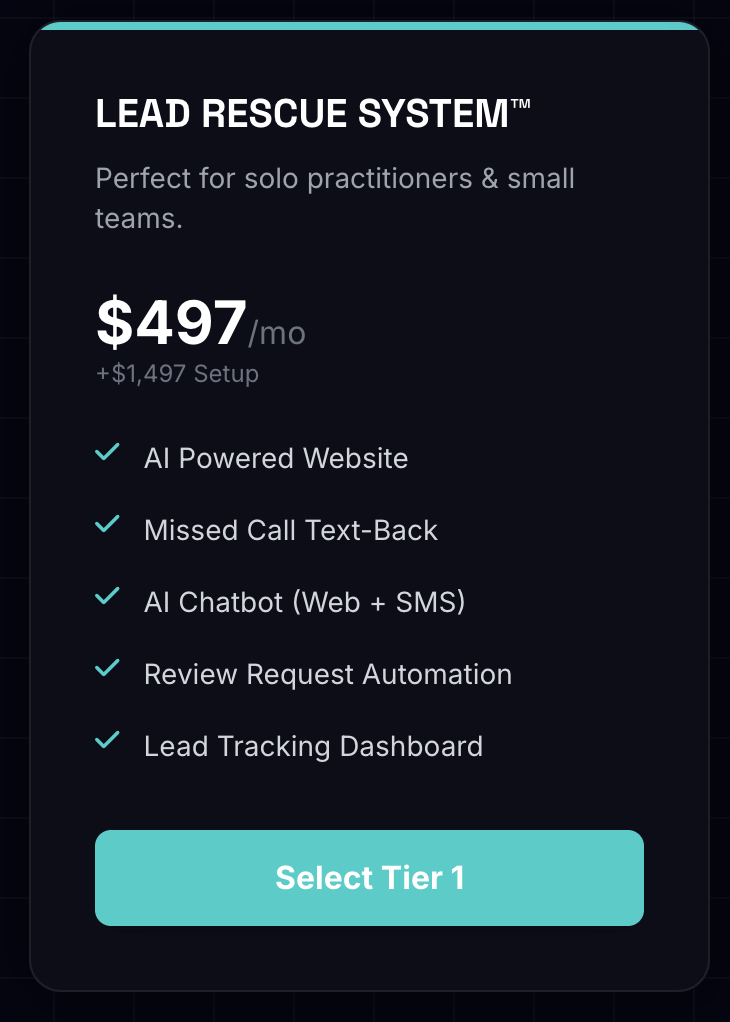Click the Review Request Automation feature text
This screenshot has height=1022, width=730.
click(x=328, y=675)
